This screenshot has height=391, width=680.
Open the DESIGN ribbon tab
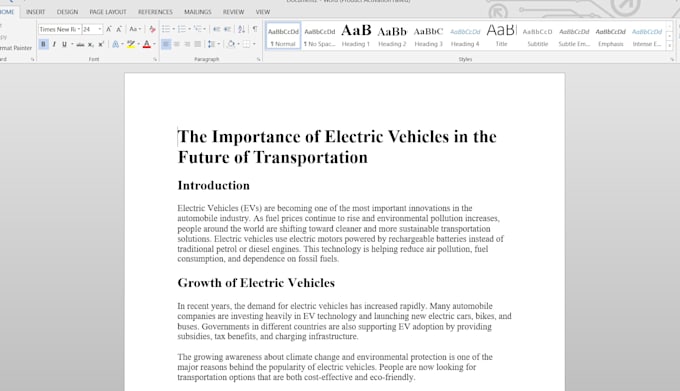click(x=67, y=12)
